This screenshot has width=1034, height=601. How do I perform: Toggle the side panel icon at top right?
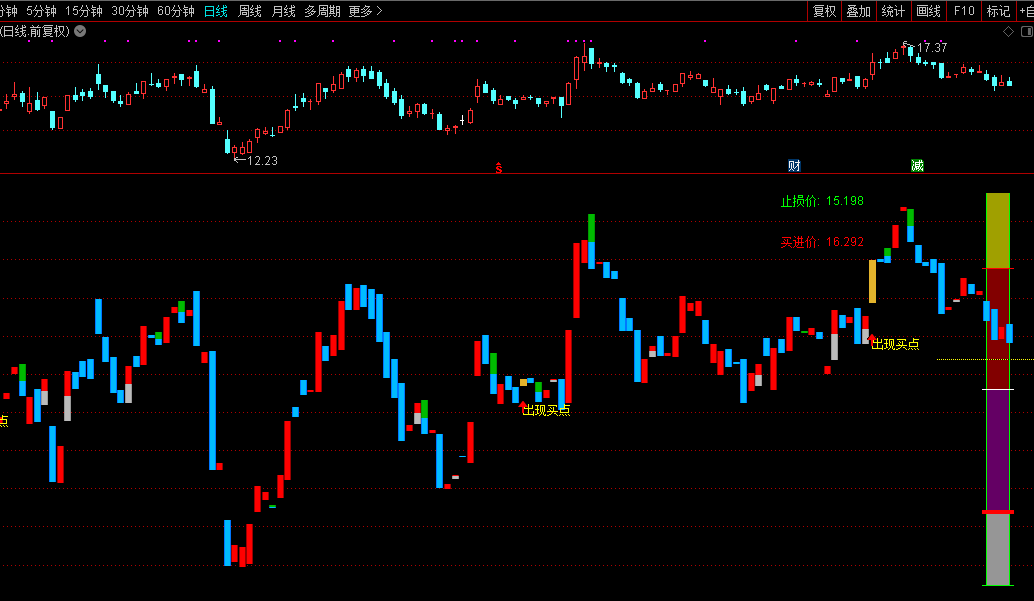tap(1024, 31)
